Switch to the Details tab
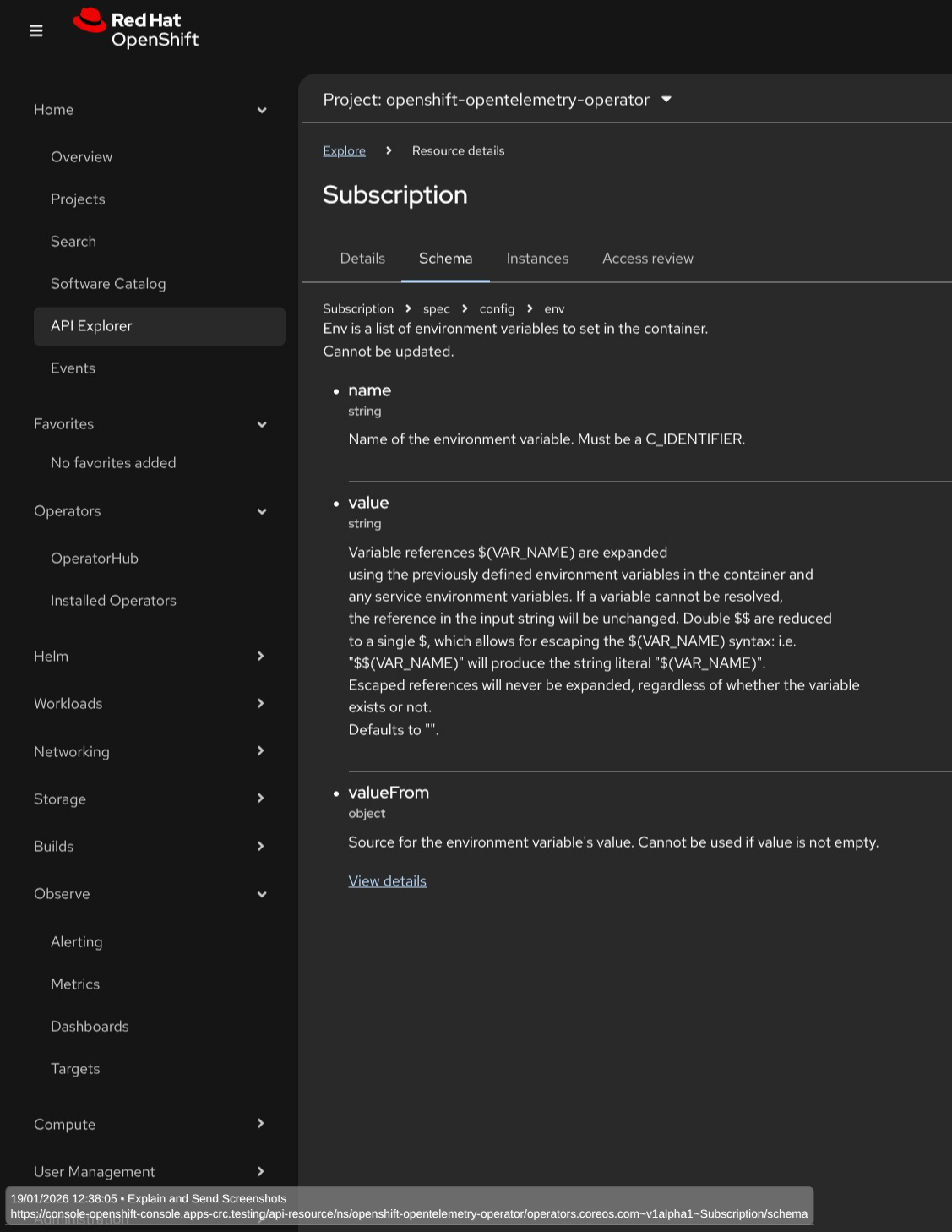Image resolution: width=952 pixels, height=1232 pixels. [x=362, y=259]
